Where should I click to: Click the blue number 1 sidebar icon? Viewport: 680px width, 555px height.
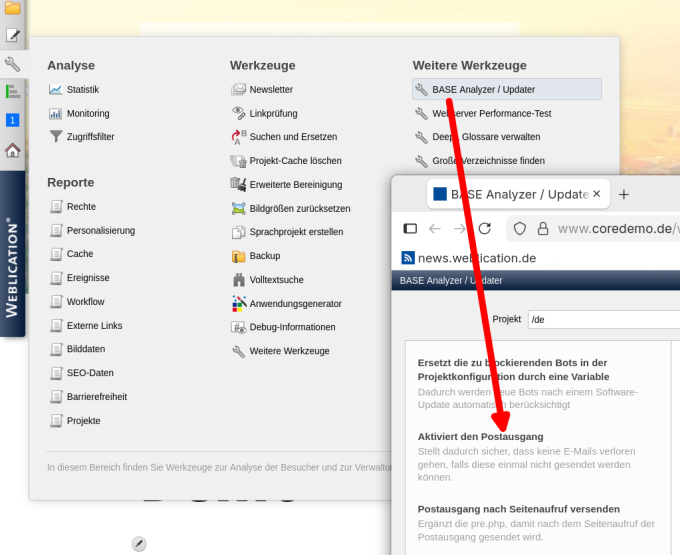[13, 120]
